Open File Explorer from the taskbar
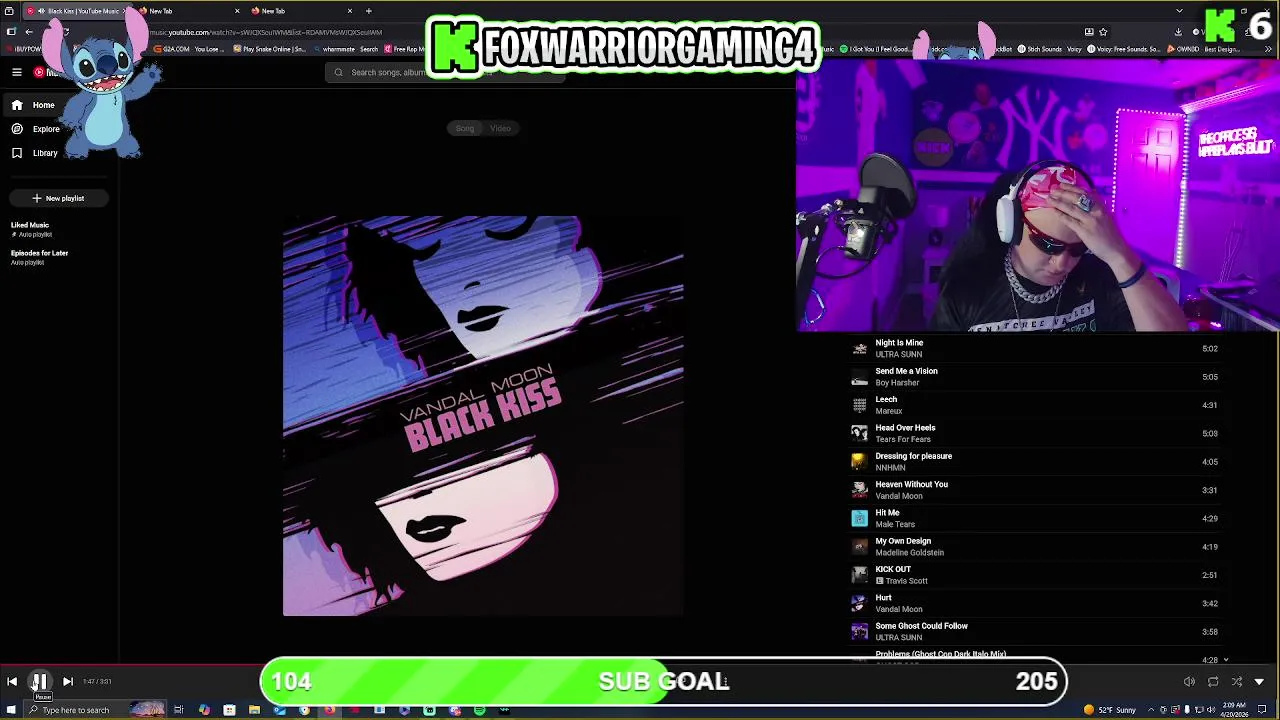 (254, 710)
